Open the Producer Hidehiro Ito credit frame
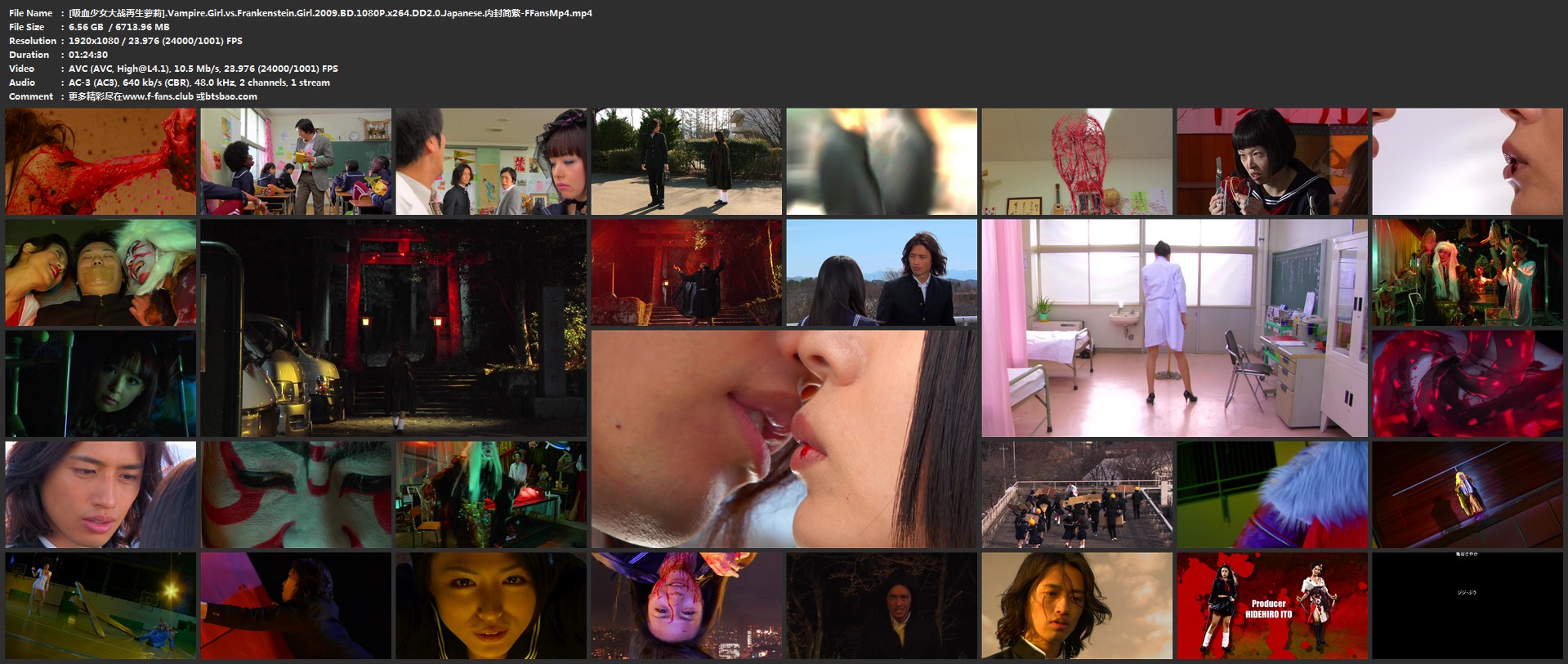1568x664 pixels. click(1271, 605)
